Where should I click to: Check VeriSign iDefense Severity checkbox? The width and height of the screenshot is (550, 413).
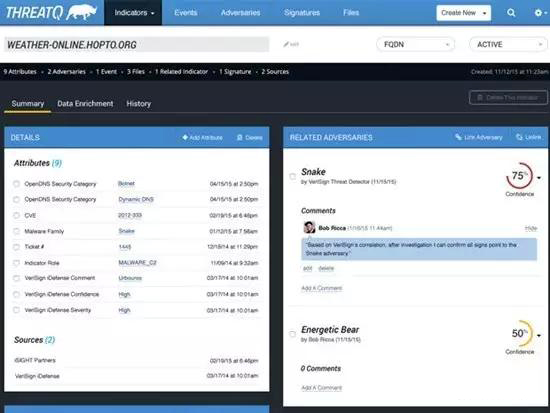(16, 310)
